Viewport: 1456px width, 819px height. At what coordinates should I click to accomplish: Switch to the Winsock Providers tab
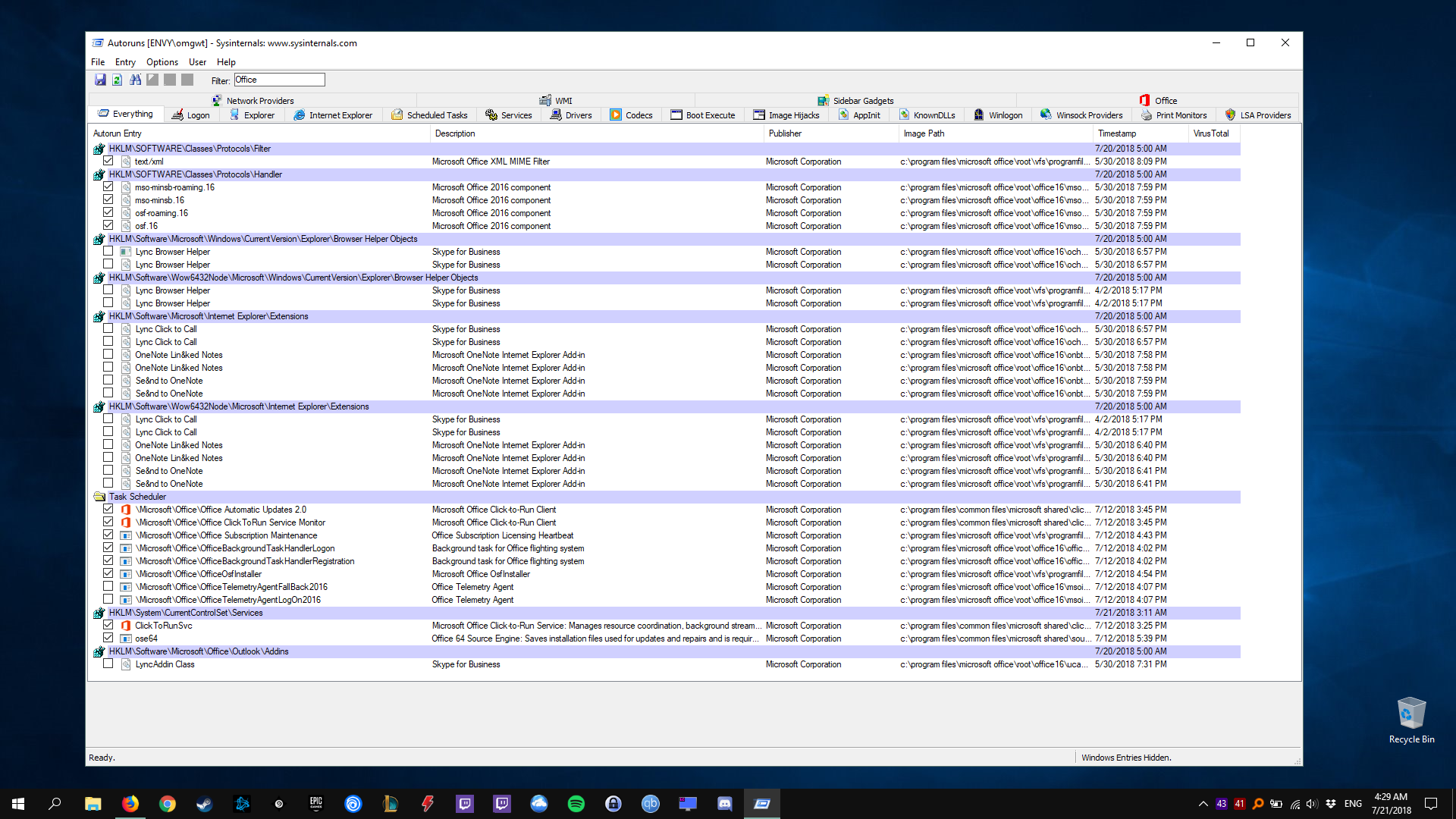point(1081,115)
